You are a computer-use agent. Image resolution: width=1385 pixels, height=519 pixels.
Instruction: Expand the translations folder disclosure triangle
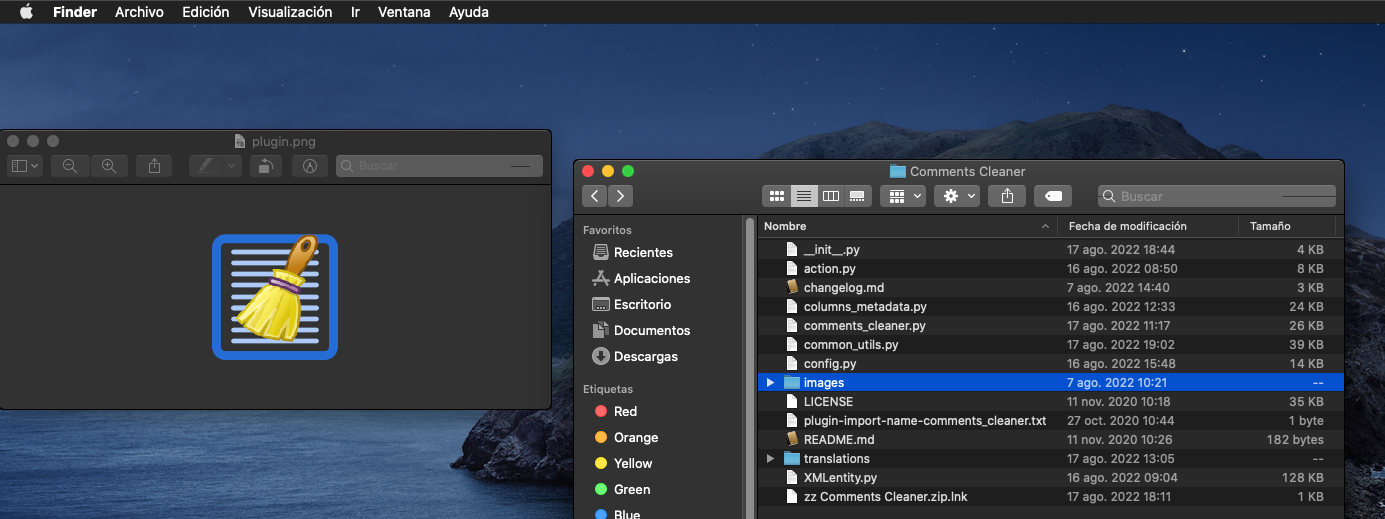(x=770, y=459)
